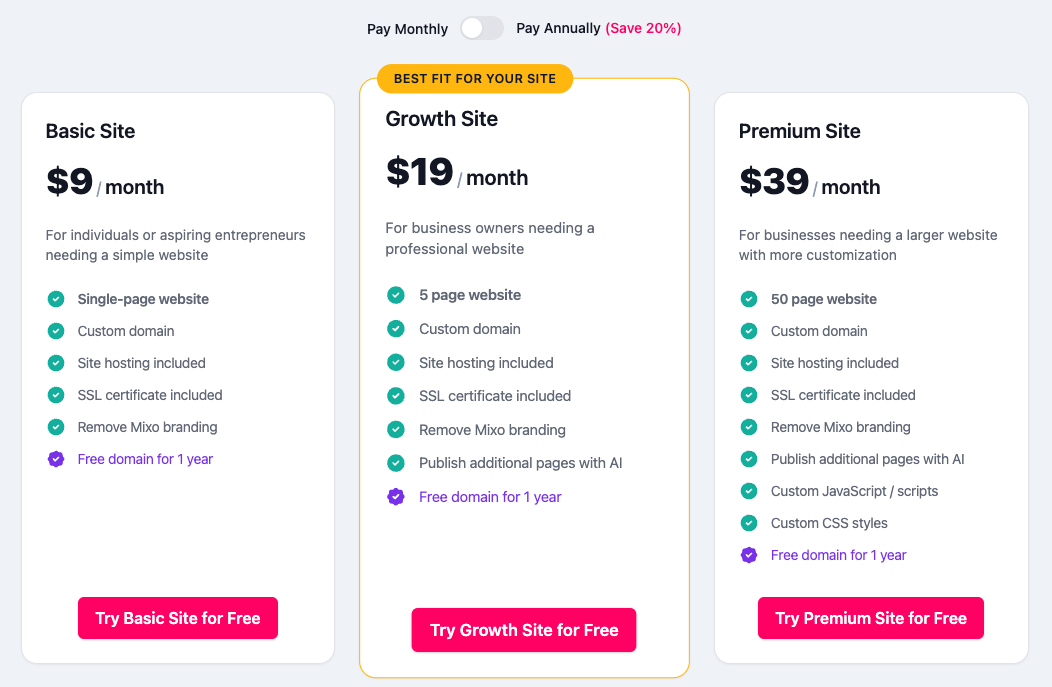The image size is (1052, 687).
Task: Click the checkmark beside "SSL certificate included" in Basic Site
Action: tap(56, 395)
